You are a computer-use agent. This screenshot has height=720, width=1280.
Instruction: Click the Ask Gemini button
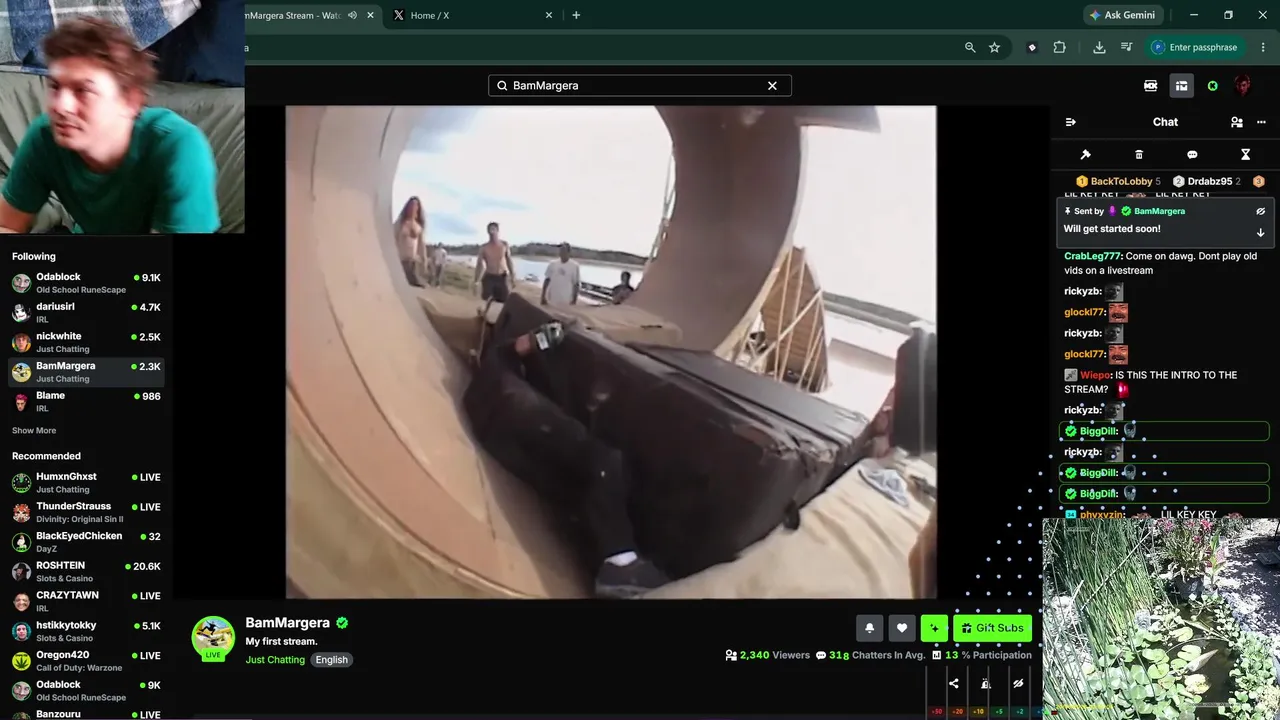pyautogui.click(x=1123, y=15)
